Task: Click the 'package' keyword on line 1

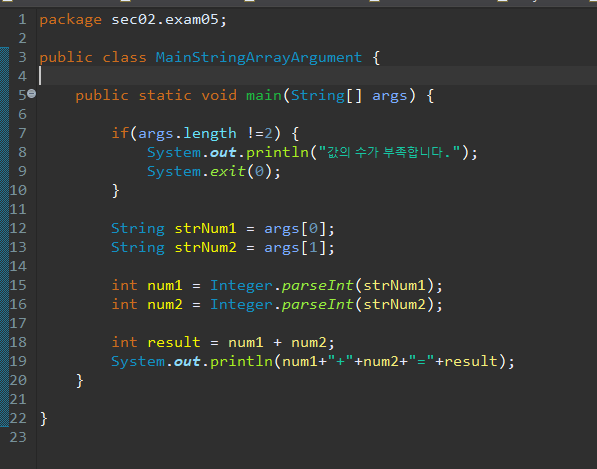Action: tap(70, 20)
